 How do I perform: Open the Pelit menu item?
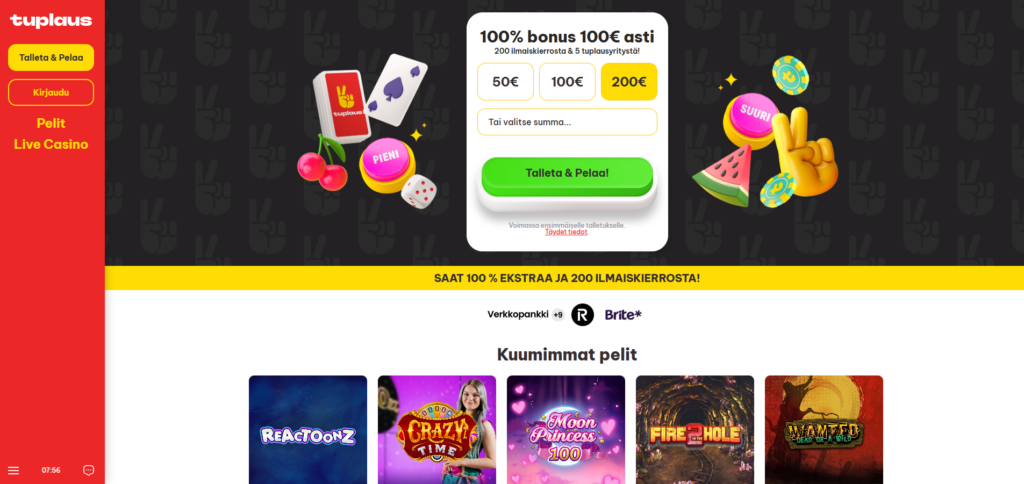pyautogui.click(x=51, y=123)
